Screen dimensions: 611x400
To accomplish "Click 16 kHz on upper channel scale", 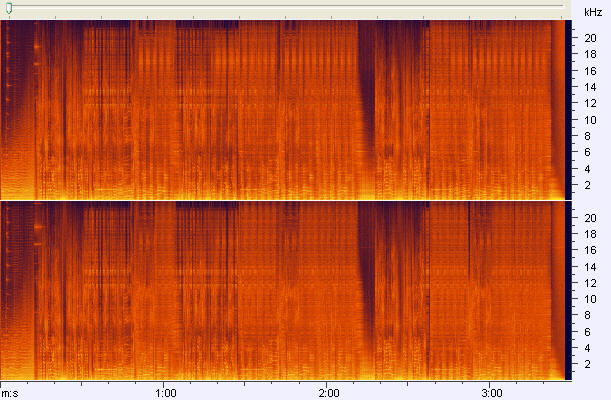I will [x=590, y=71].
